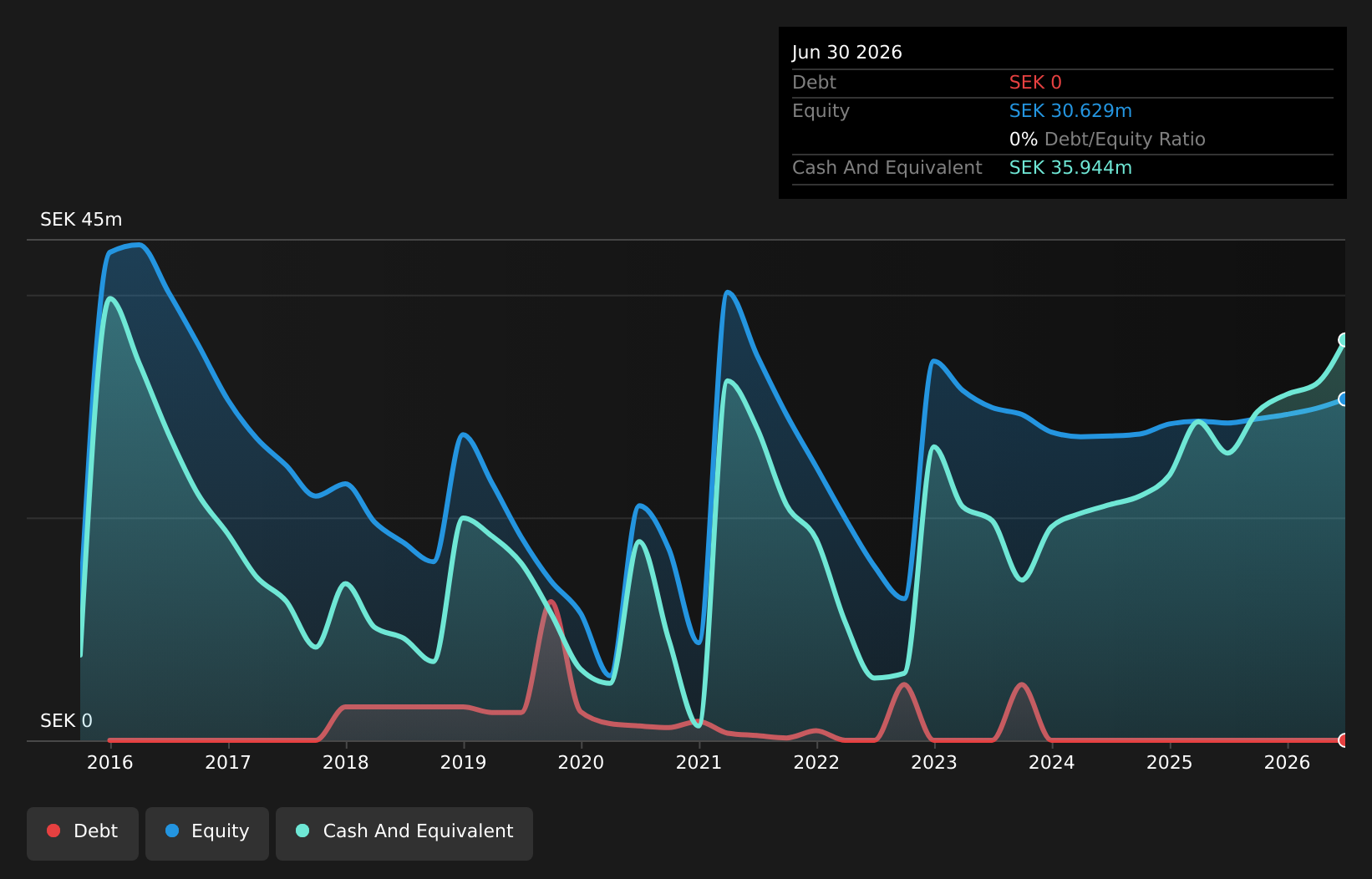Click the teal Cash And Equivalent legend dot
The height and width of the screenshot is (879, 1372).
coord(302,831)
